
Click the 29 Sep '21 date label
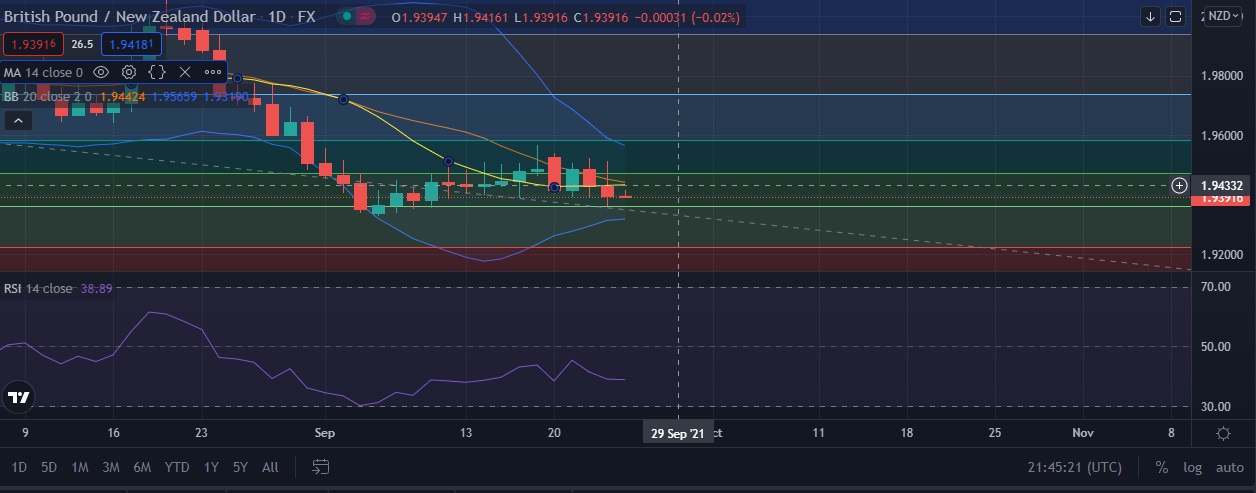(x=677, y=433)
